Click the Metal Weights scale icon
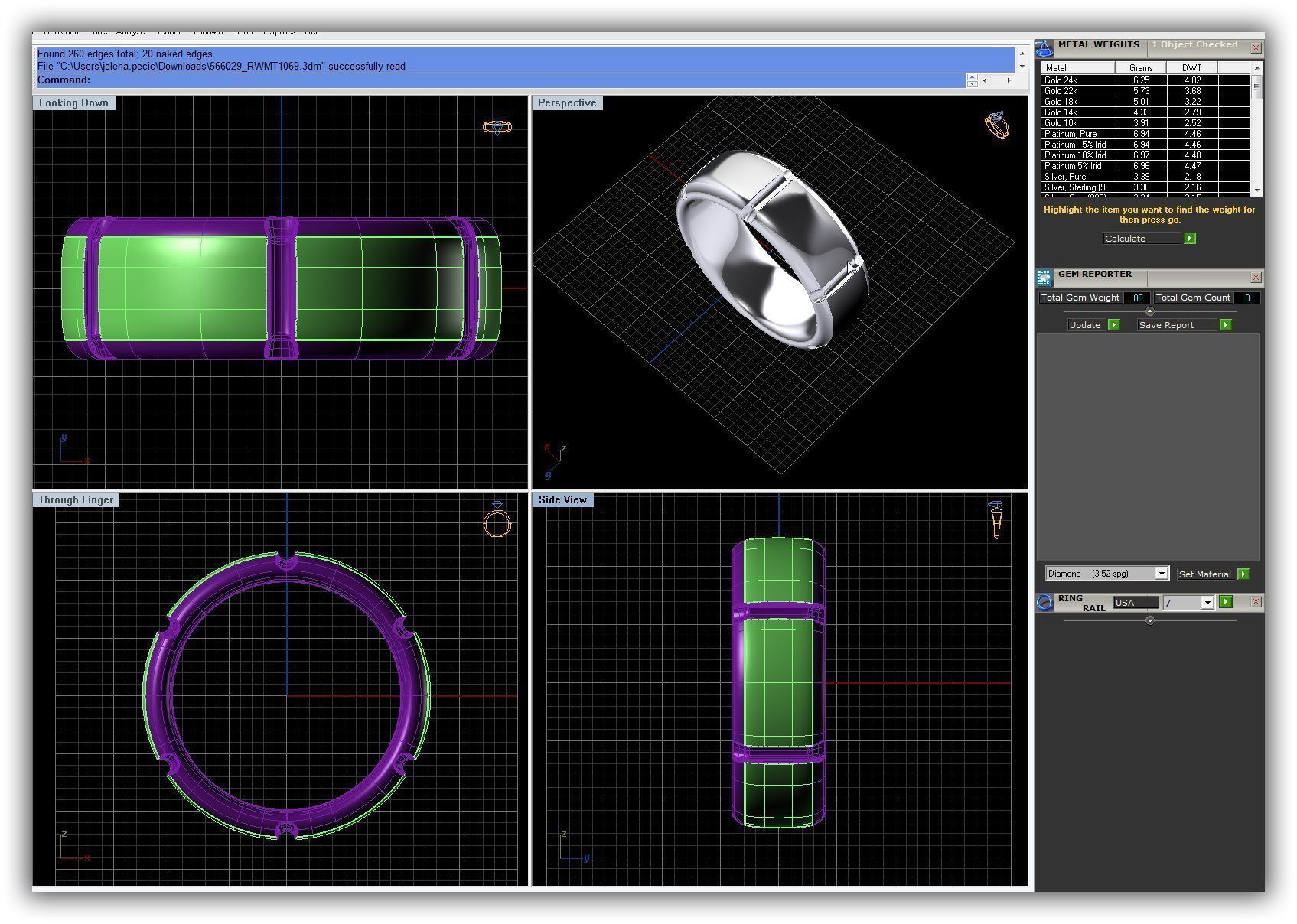The height and width of the screenshot is (924, 1297). tap(1044, 48)
